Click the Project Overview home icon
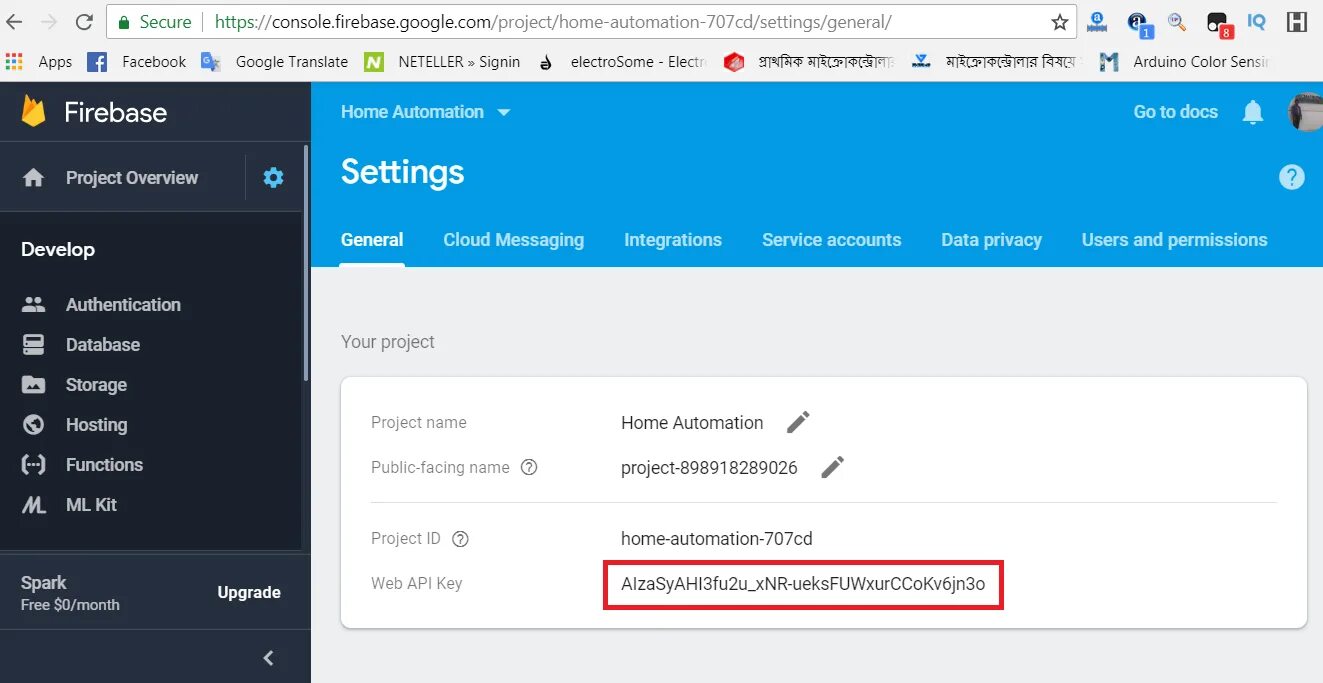 tap(34, 178)
